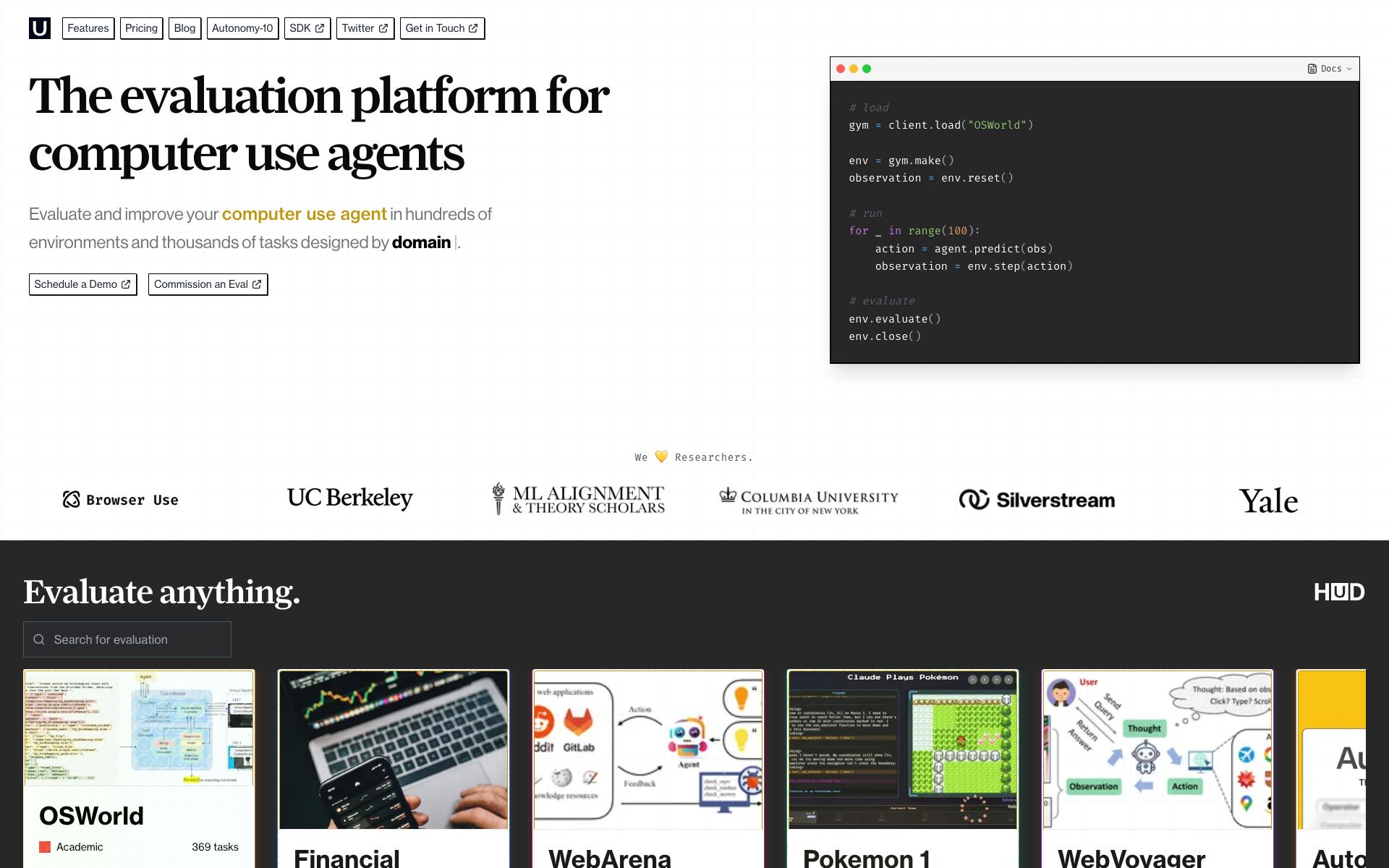Open the SDK external link
Viewport: 1389px width, 868px height.
(307, 28)
